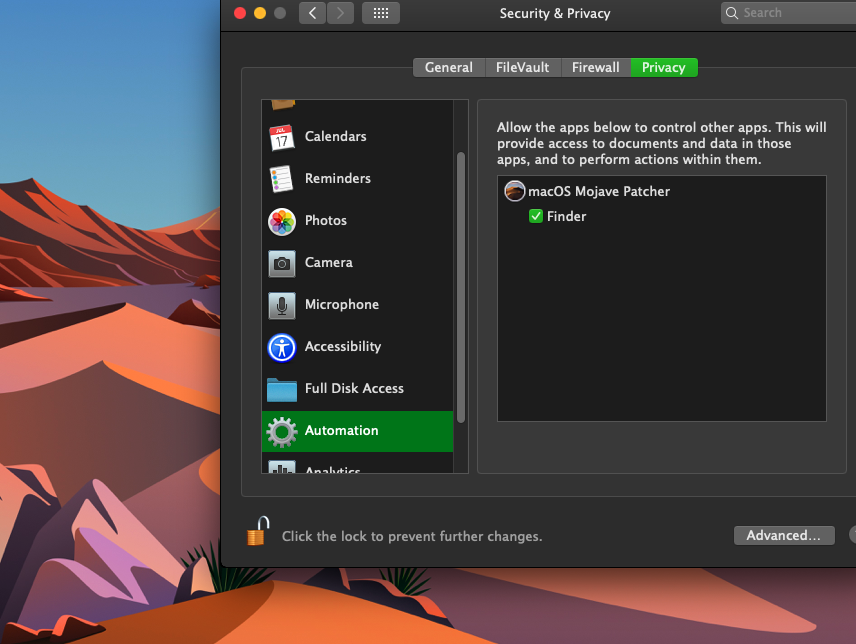
Task: Click the macOS Mojave Patcher app icon
Action: click(x=514, y=191)
